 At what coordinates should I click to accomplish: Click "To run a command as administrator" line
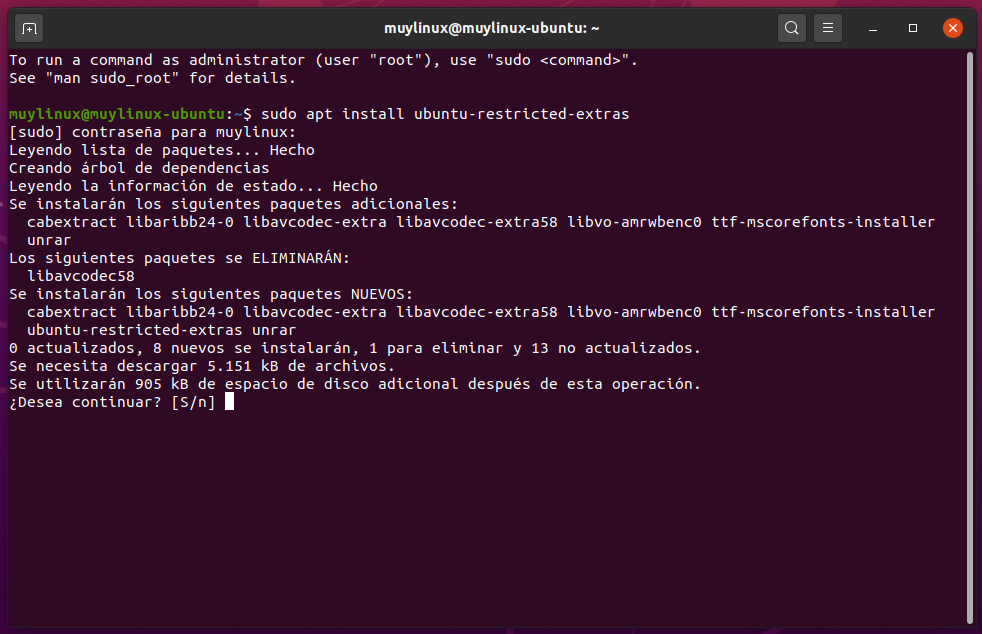(323, 60)
